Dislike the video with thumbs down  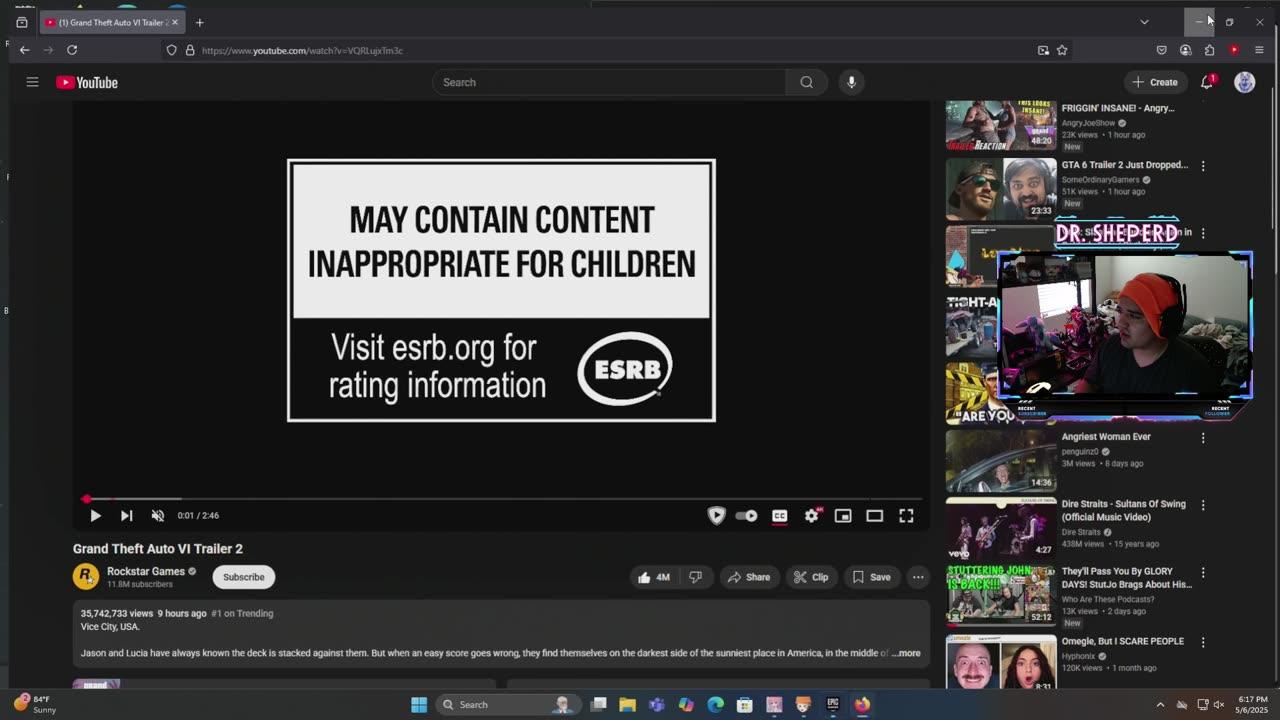pos(695,577)
